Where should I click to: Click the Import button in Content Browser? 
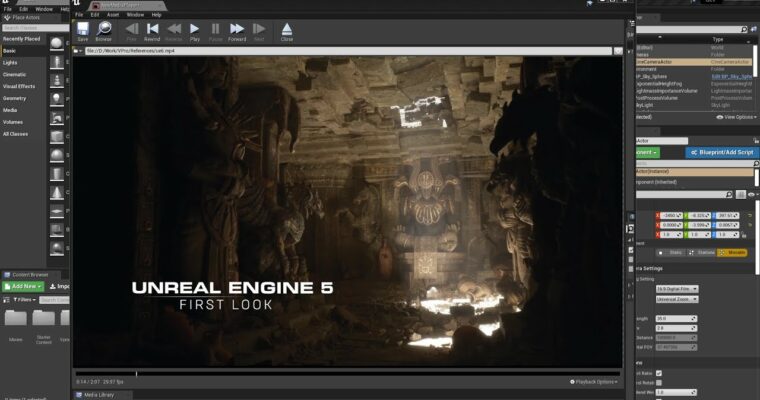(59, 287)
